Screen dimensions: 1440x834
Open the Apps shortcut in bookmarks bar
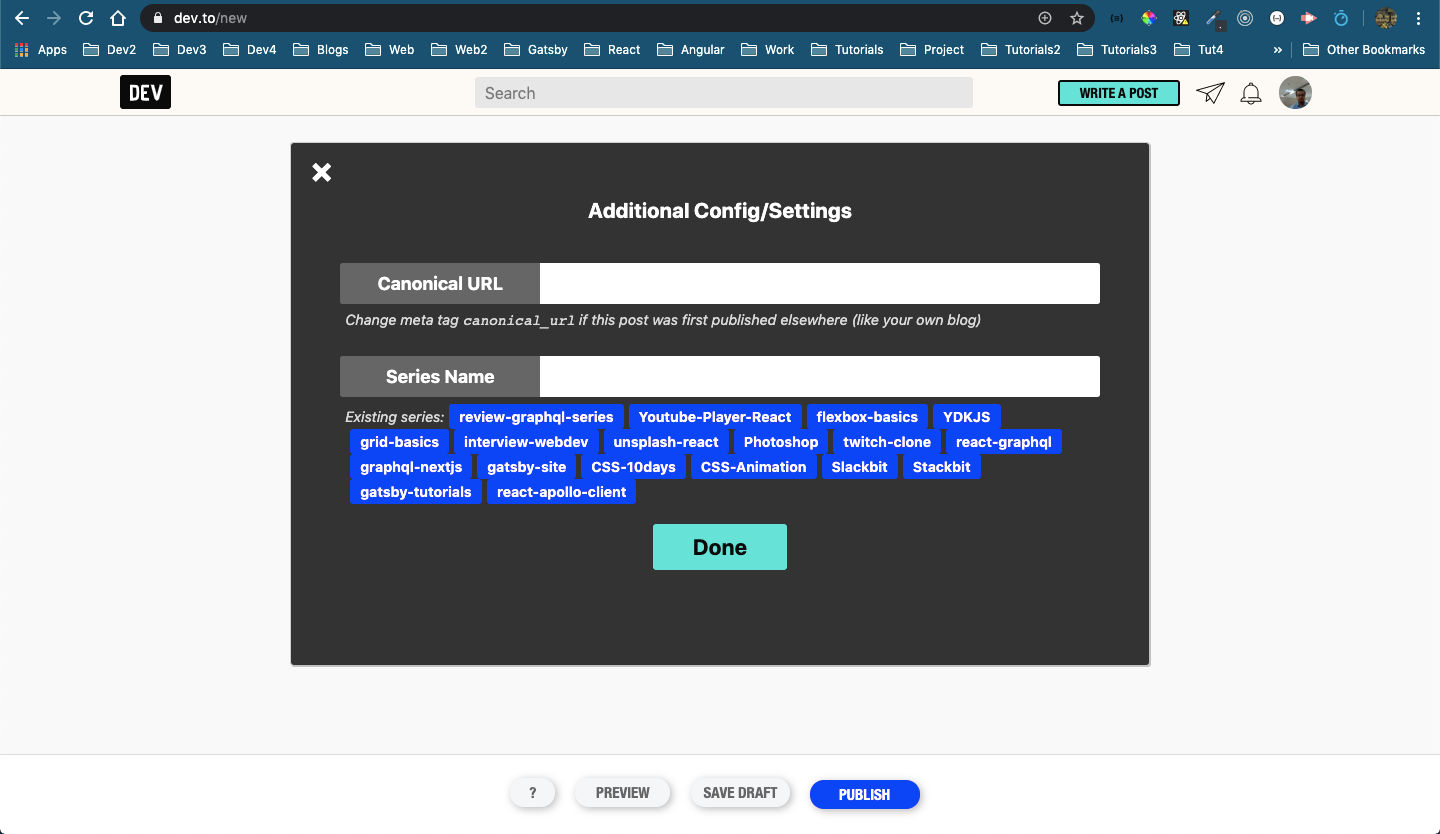coord(41,49)
